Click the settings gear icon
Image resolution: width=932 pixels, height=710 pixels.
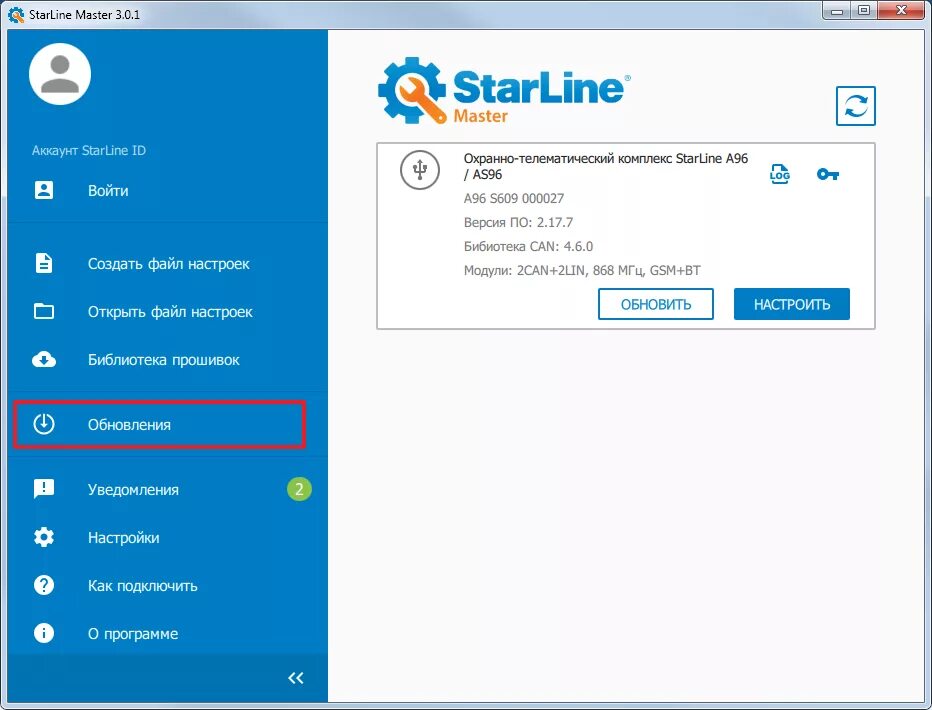(x=44, y=537)
